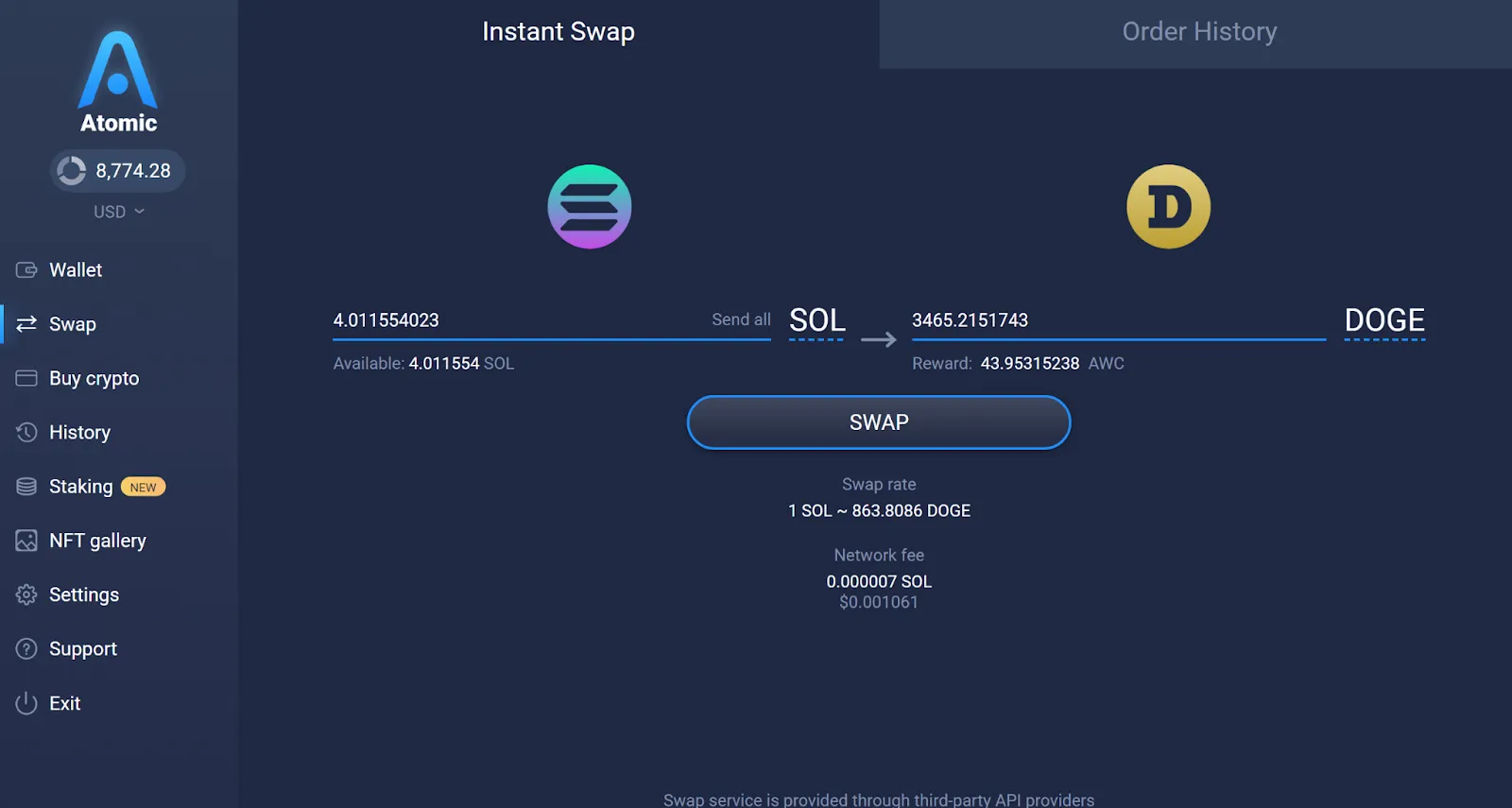The image size is (1512, 808).
Task: Click the Wallet sidebar icon
Action: (x=26, y=270)
